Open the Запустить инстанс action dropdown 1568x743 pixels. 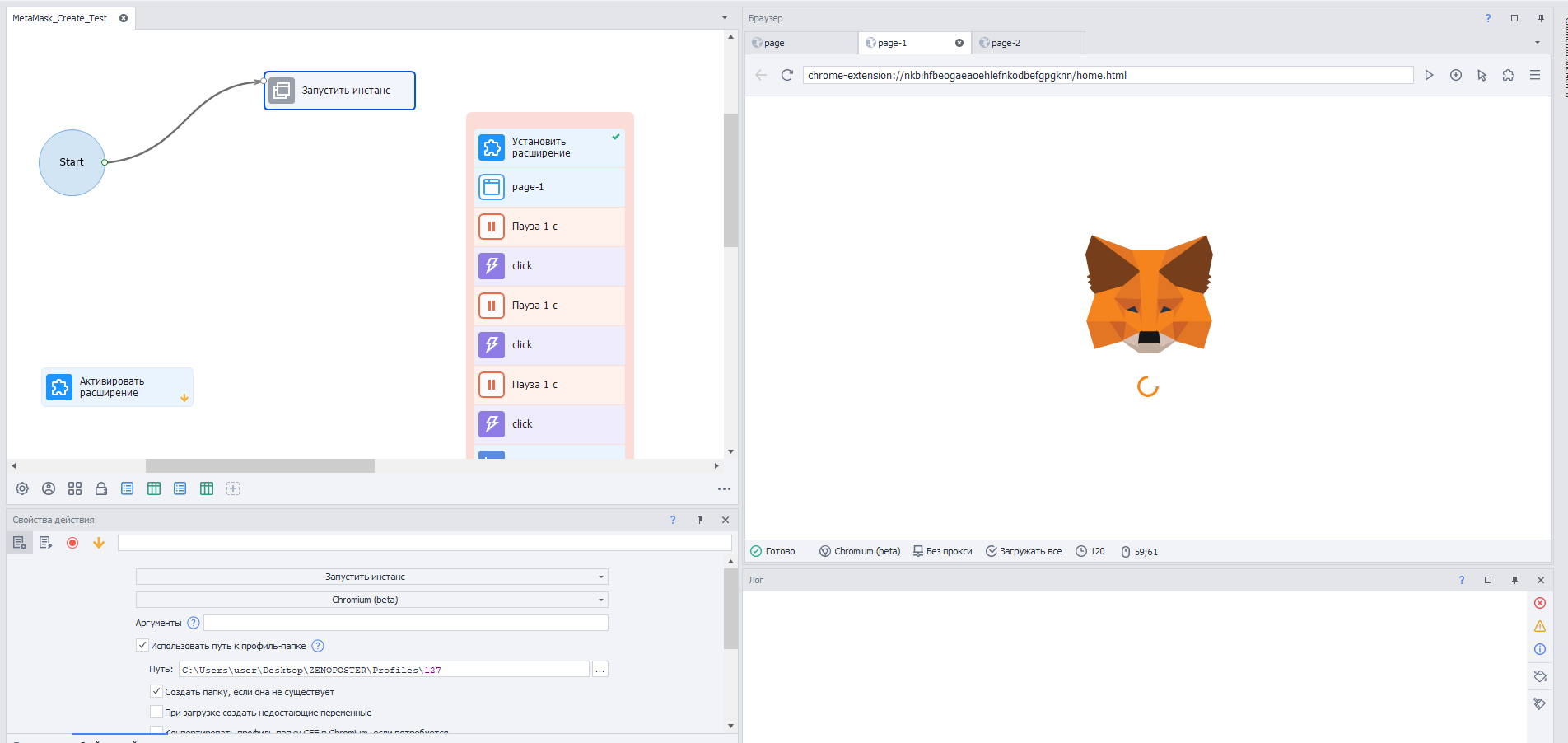coord(372,577)
